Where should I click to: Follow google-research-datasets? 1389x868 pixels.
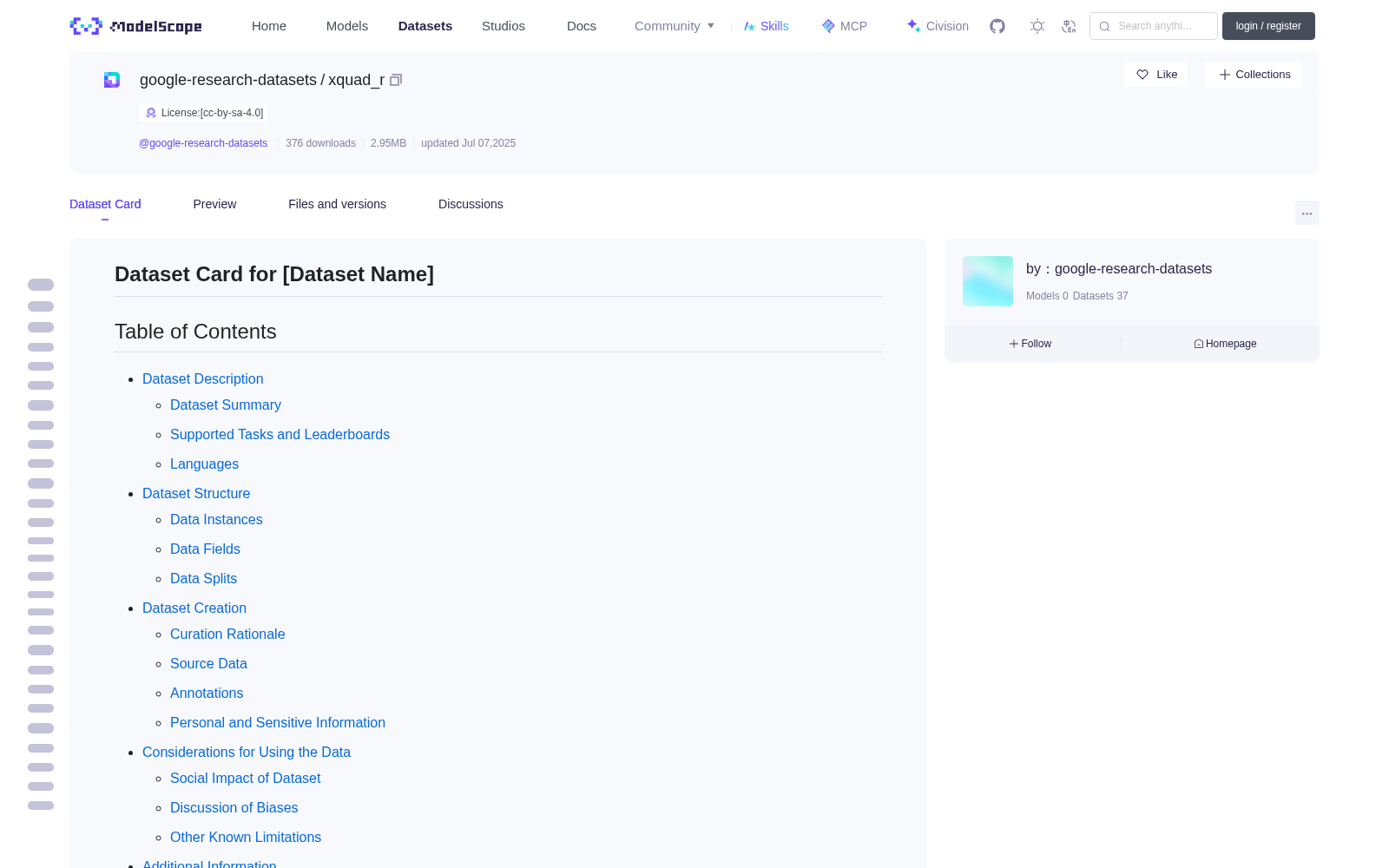tap(1030, 344)
